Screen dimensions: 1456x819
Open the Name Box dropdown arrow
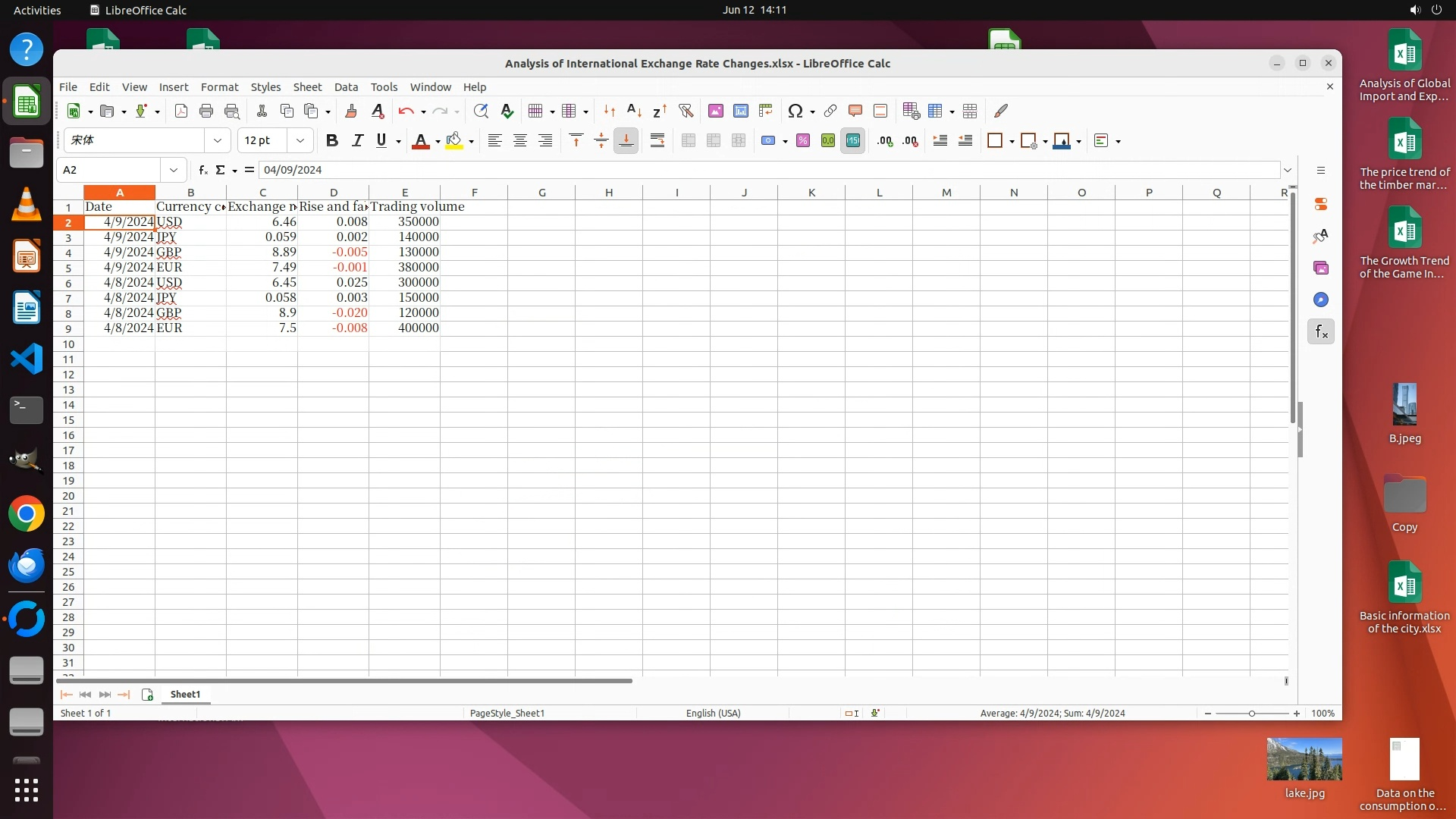(174, 170)
